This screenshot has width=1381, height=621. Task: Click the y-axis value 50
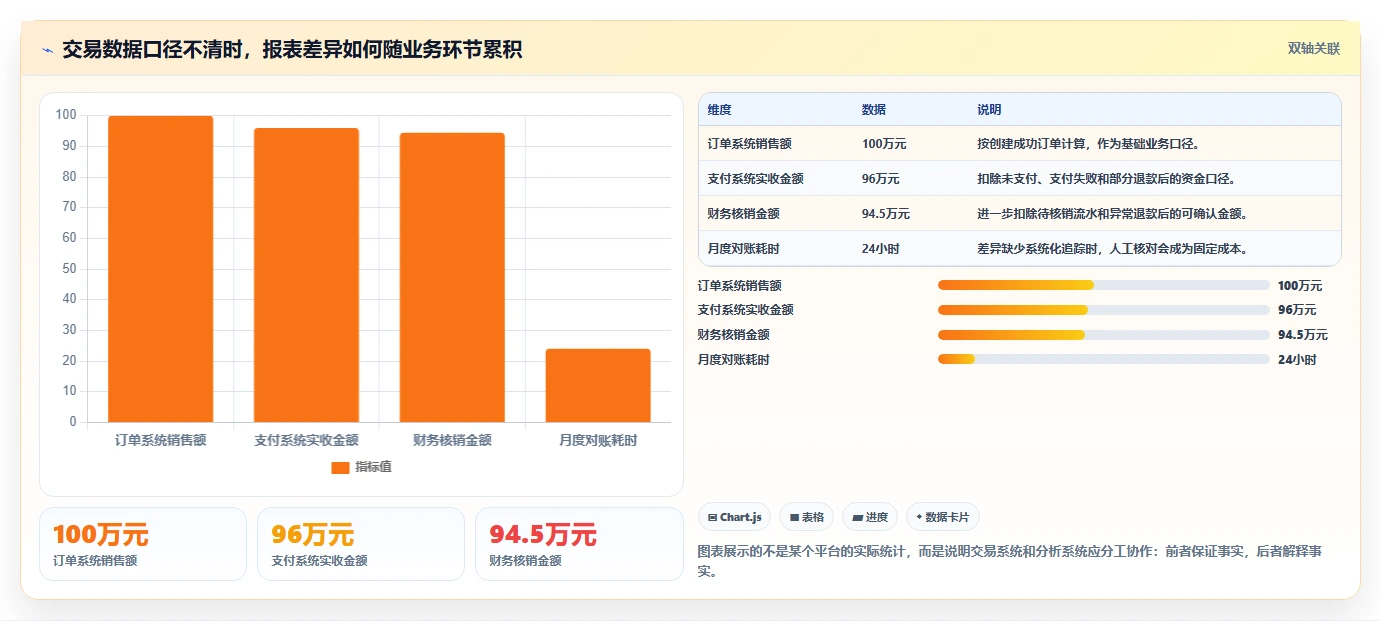(x=69, y=268)
